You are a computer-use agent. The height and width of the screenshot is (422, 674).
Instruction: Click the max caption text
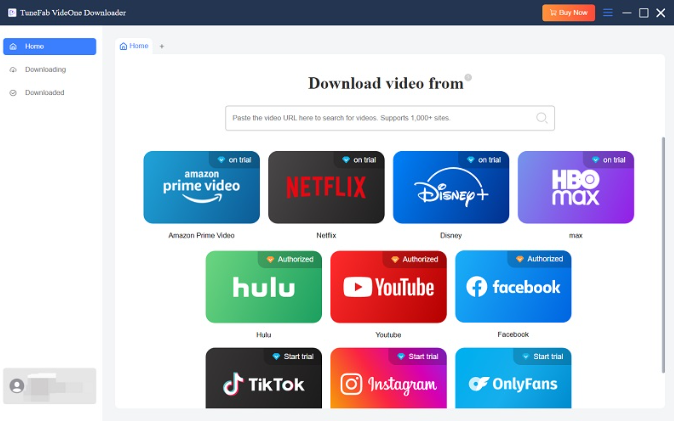(x=576, y=235)
